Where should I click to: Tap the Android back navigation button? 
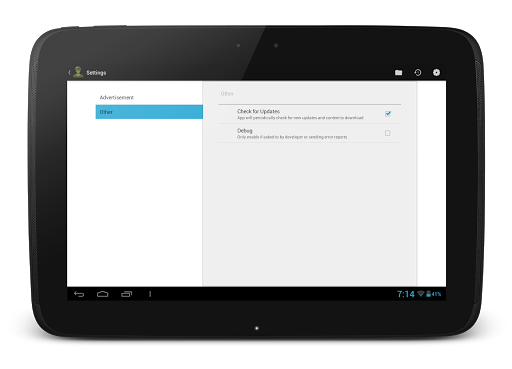point(79,294)
